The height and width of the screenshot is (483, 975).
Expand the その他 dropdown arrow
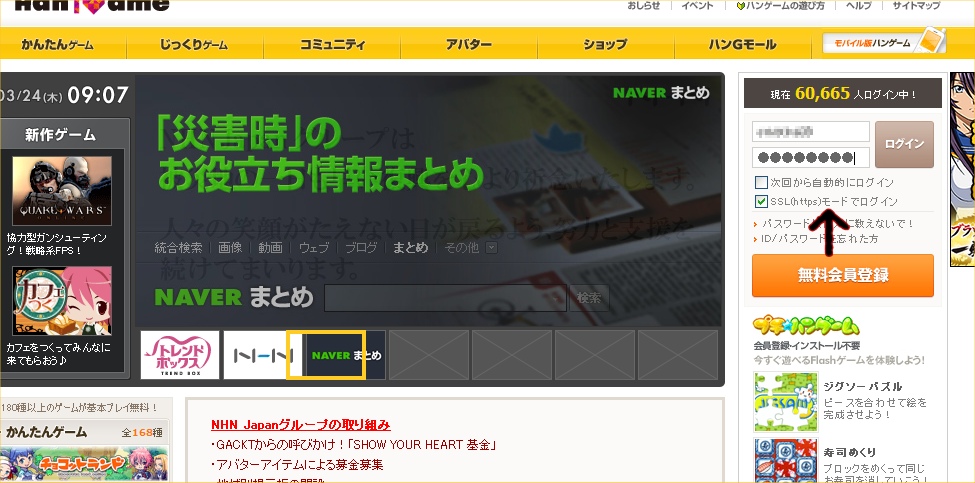[491, 247]
